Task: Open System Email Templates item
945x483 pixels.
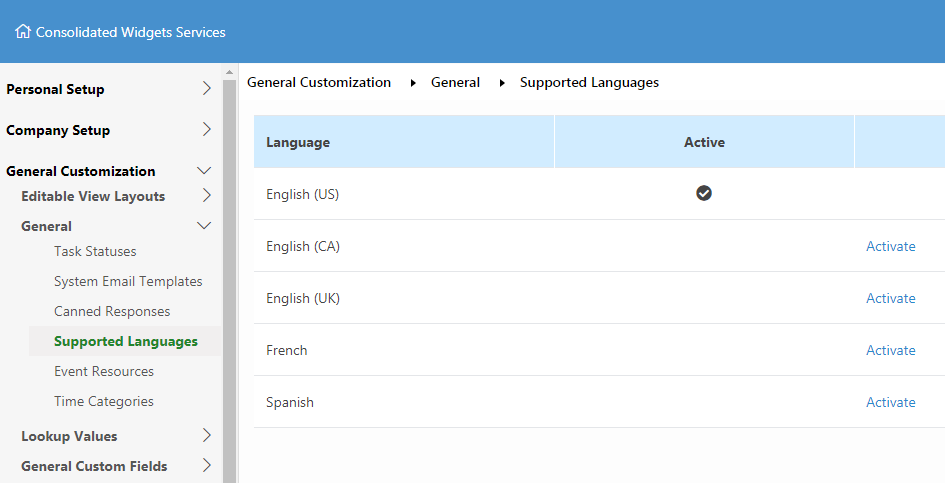Action: point(128,282)
